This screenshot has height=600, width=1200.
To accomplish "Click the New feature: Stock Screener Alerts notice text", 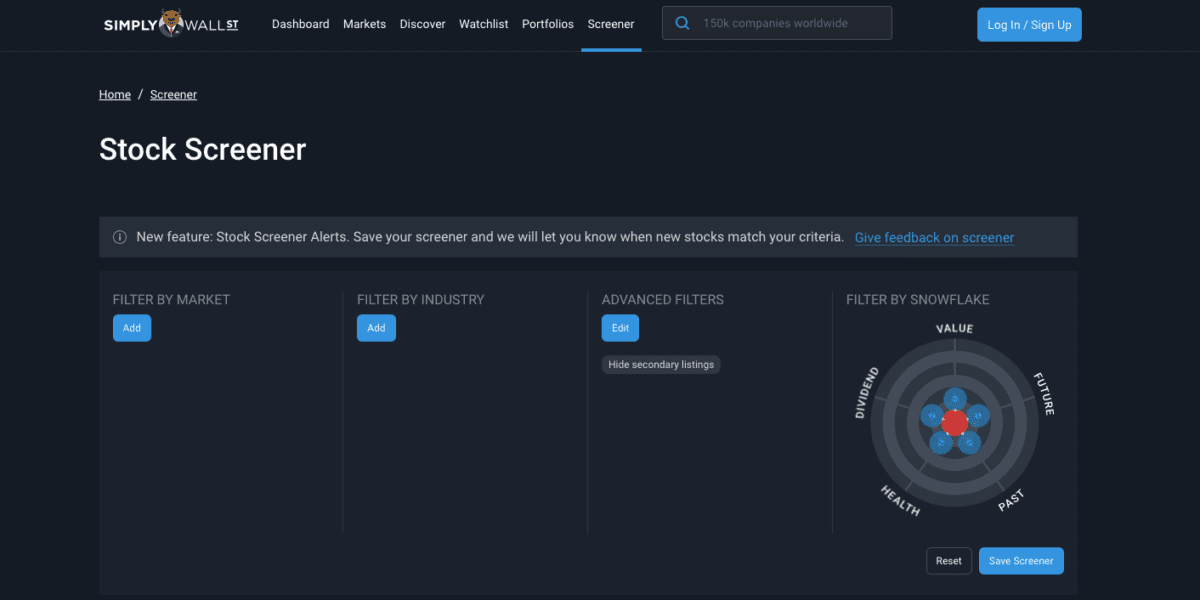I will coord(490,238).
